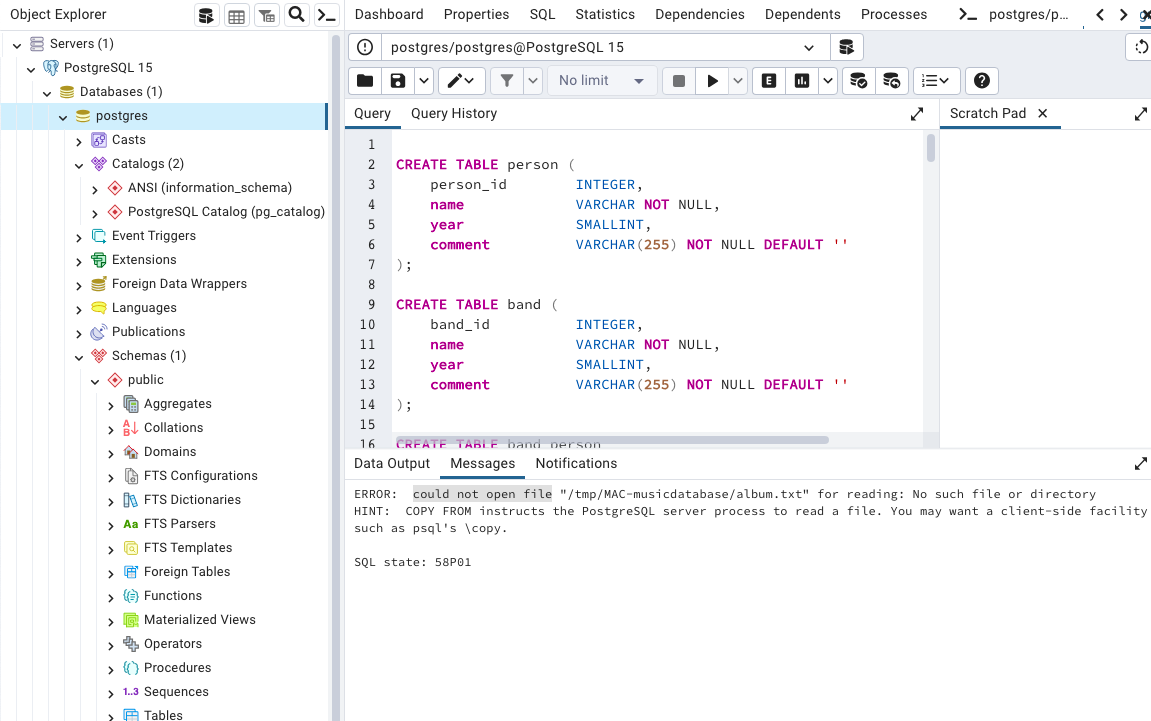Open the postgres/postgres@PostgreSQL 15 connection dropdown

click(x=808, y=47)
